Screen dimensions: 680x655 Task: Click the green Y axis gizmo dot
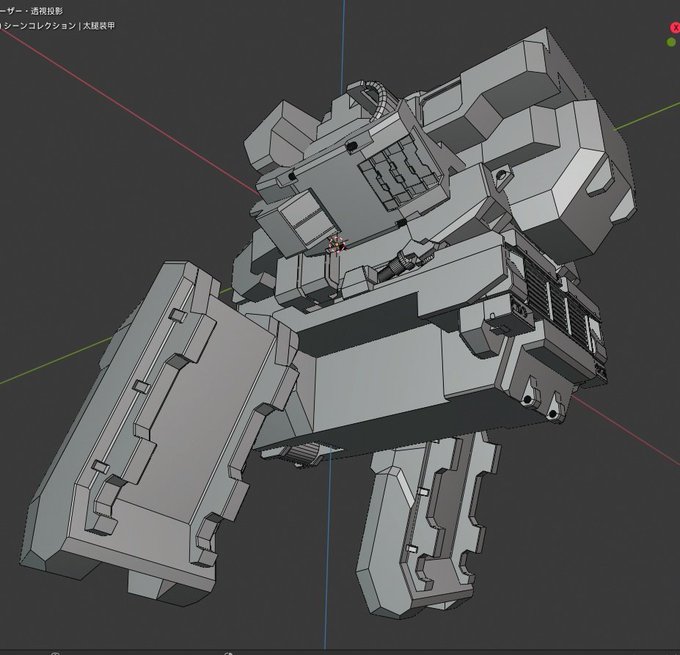(671, 42)
